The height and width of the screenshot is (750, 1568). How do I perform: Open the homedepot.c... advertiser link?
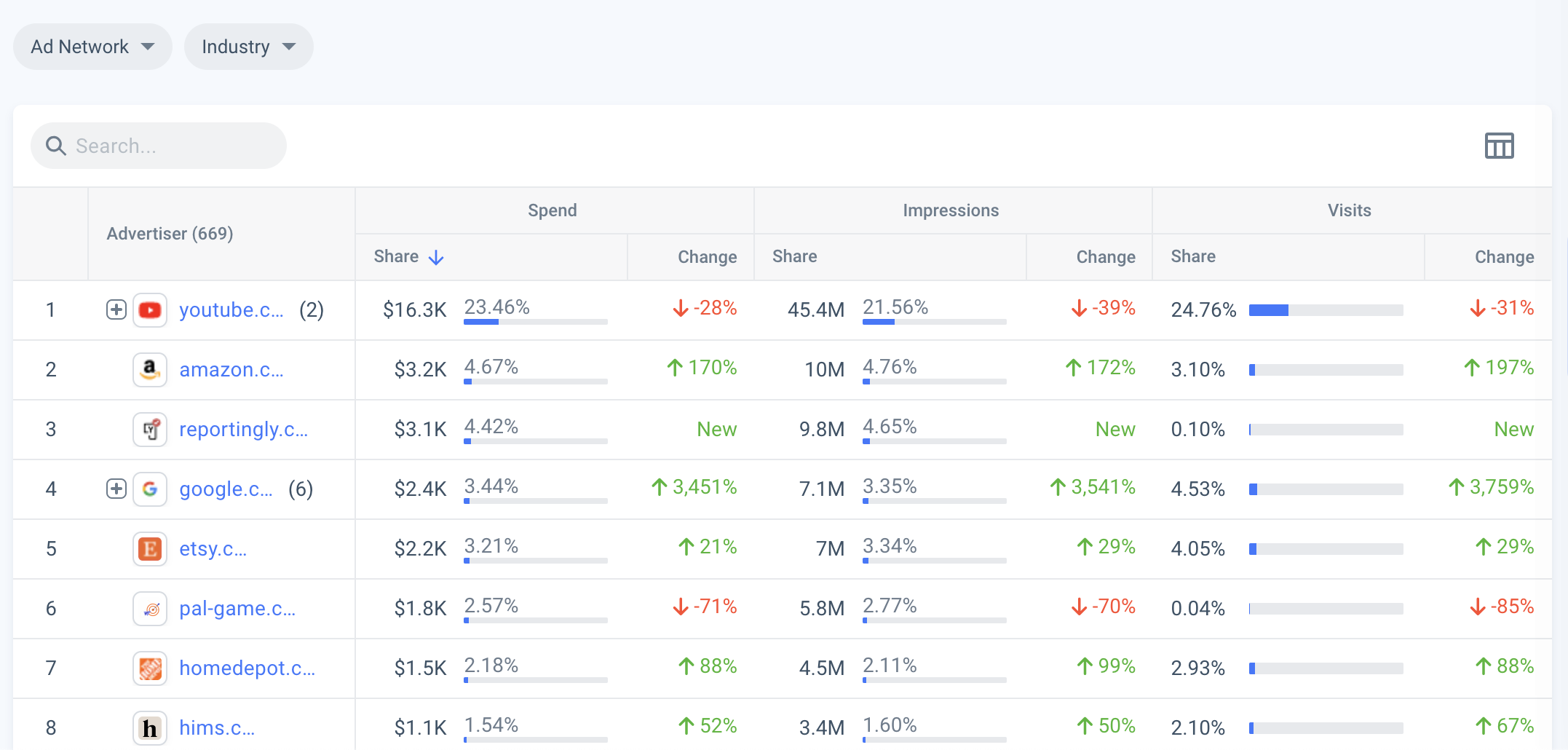248,668
